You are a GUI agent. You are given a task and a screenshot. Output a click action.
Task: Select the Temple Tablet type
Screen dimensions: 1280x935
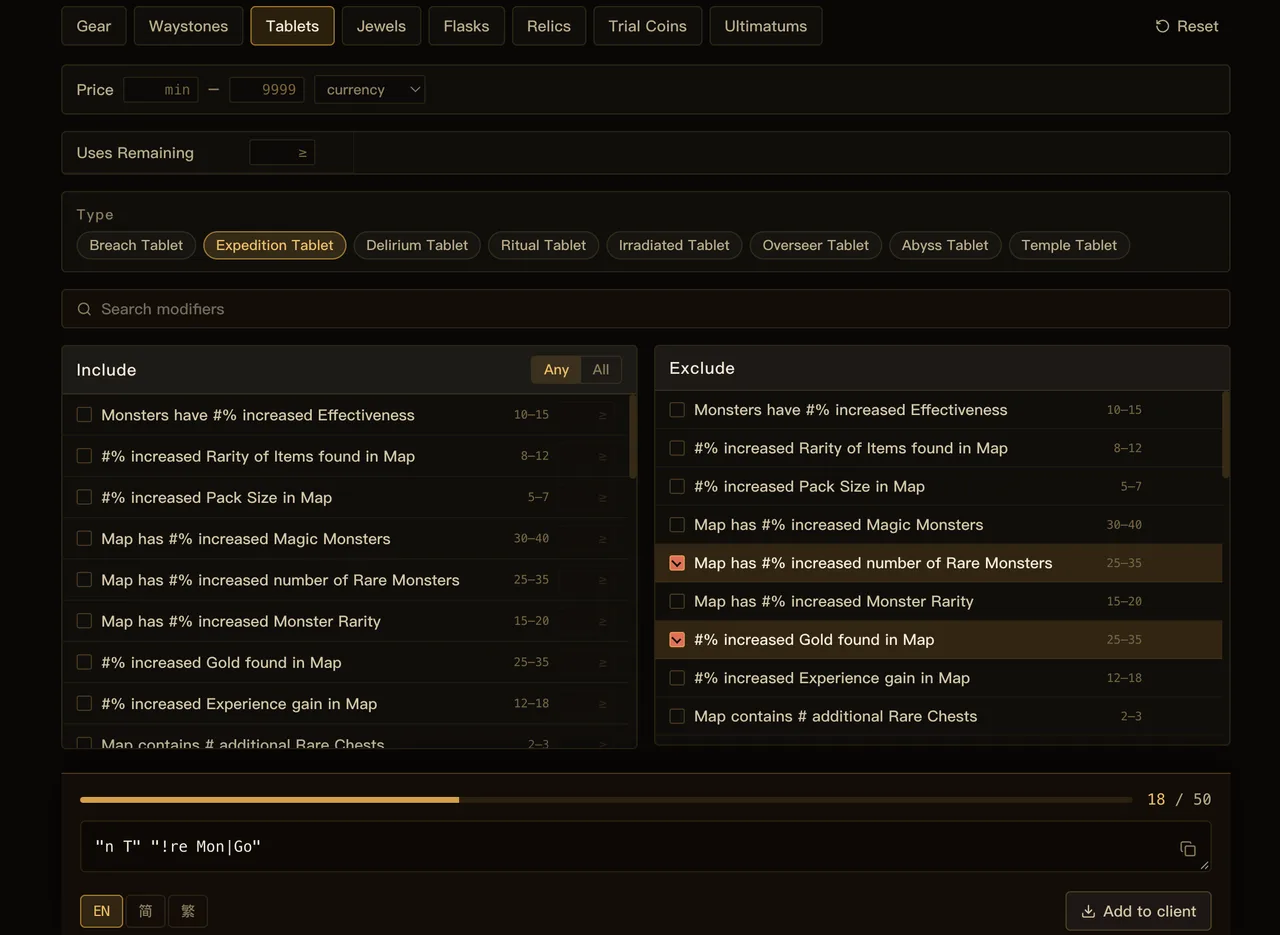[x=1069, y=245]
